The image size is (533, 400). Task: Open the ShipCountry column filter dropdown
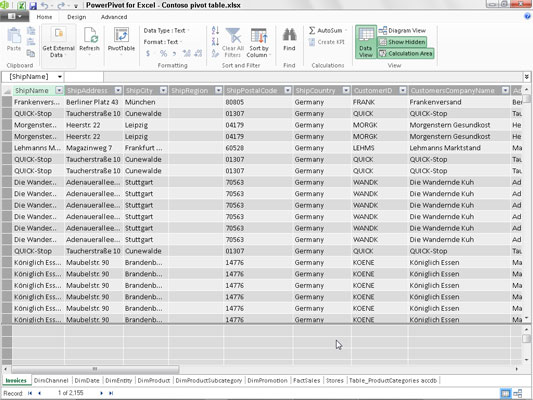(346, 90)
